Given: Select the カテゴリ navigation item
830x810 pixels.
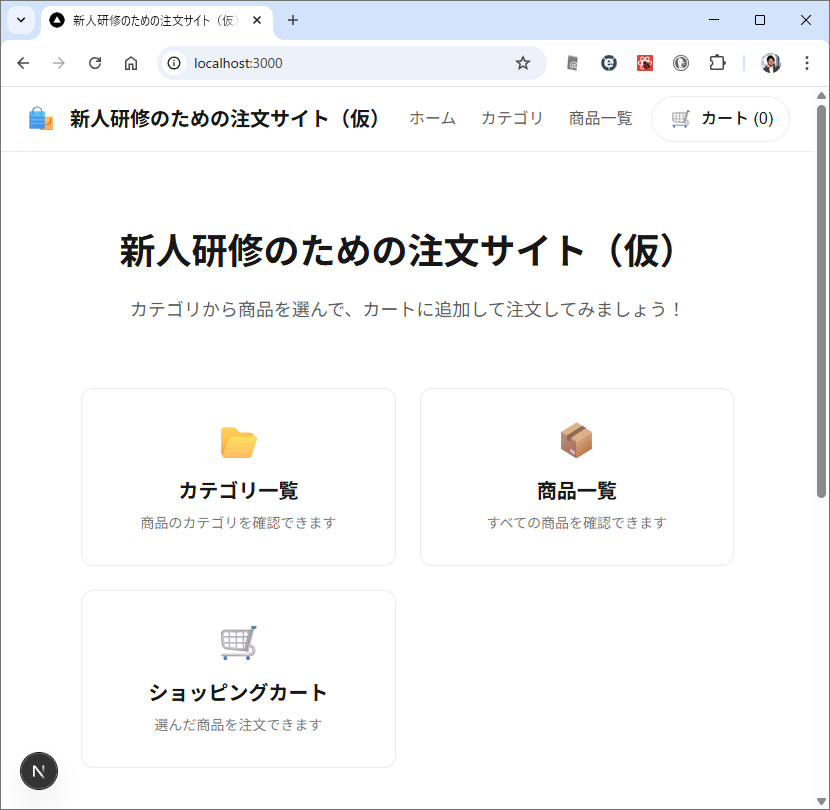Looking at the screenshot, I should click(512, 119).
